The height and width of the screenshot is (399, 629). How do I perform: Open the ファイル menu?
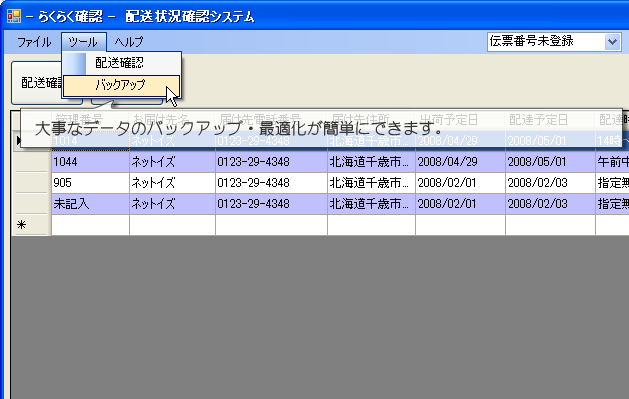tap(34, 42)
